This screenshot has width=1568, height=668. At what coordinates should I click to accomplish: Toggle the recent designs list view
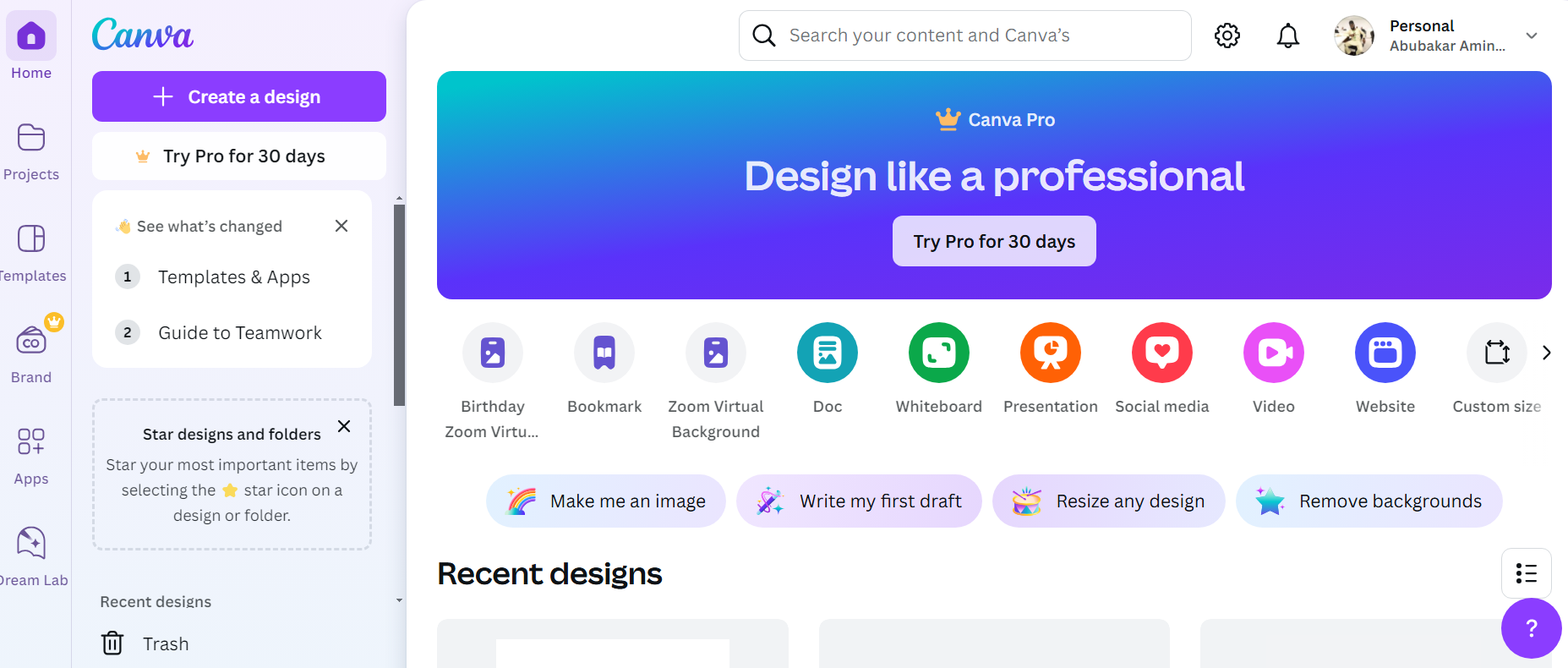point(1526,573)
